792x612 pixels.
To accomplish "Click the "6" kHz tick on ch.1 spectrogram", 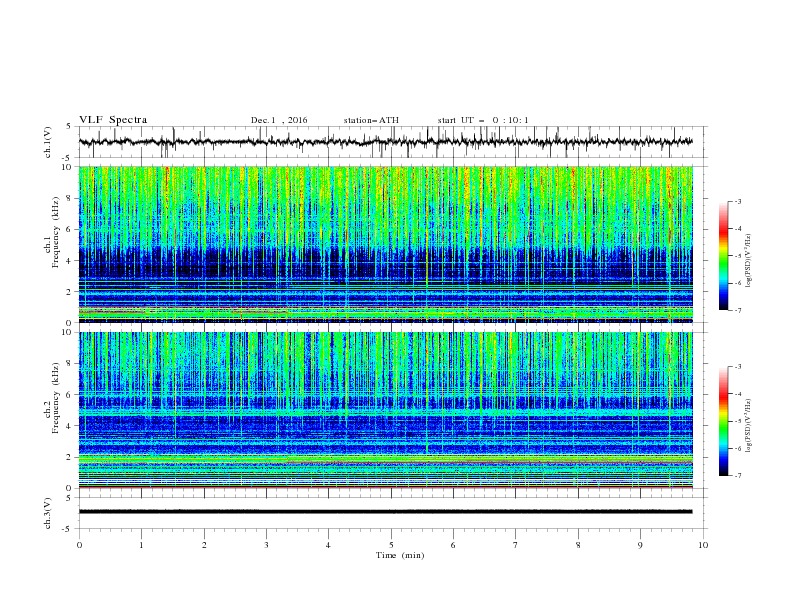I will (x=71, y=229).
